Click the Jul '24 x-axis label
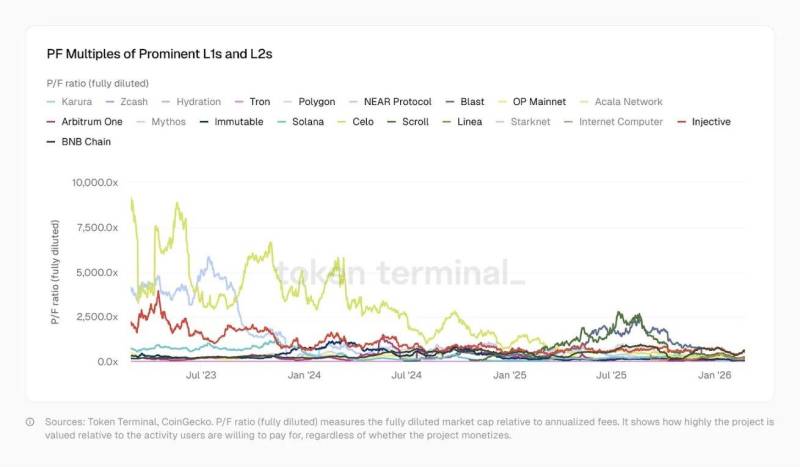Image resolution: width=800 pixels, height=467 pixels. tap(406, 375)
